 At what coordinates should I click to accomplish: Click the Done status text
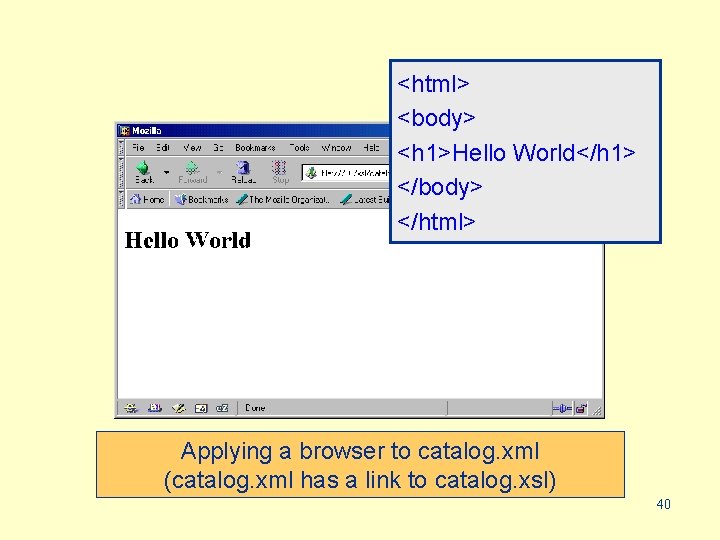(x=255, y=408)
